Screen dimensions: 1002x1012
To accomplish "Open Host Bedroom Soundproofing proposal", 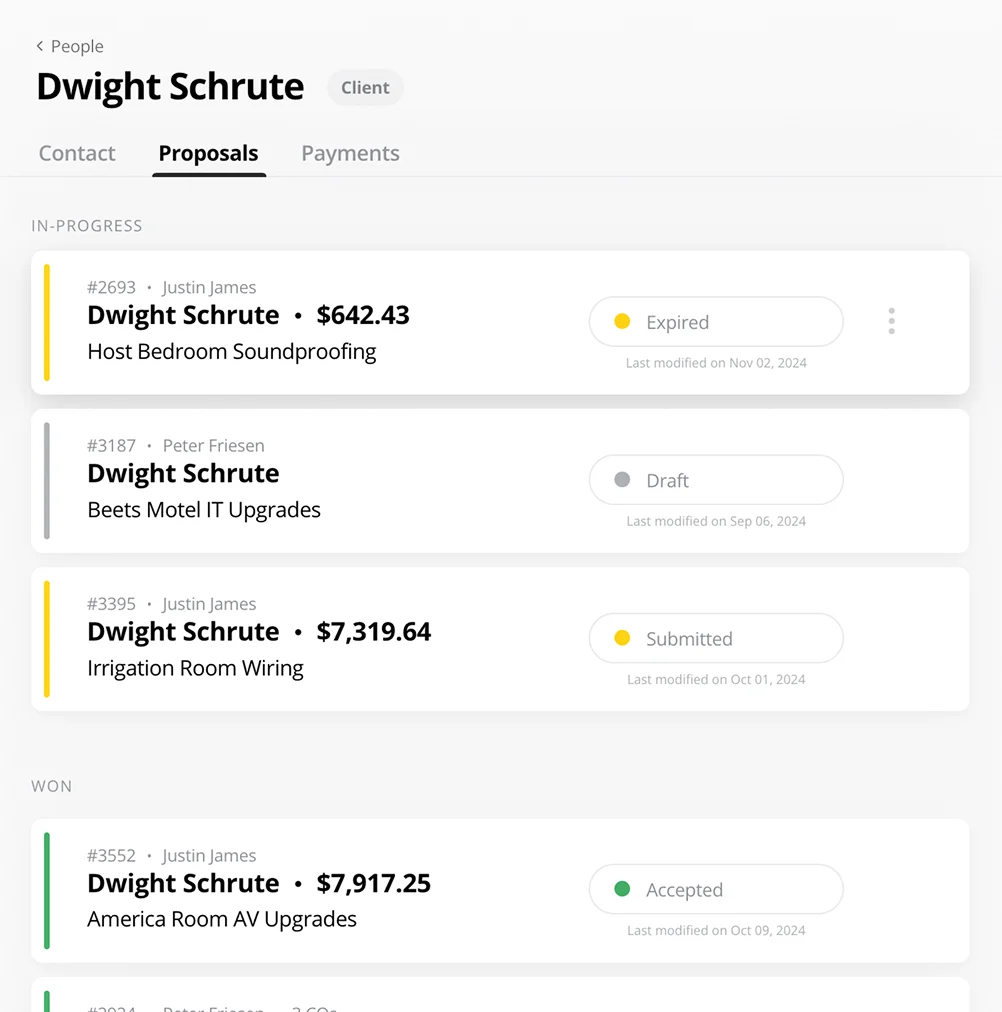I will point(232,352).
